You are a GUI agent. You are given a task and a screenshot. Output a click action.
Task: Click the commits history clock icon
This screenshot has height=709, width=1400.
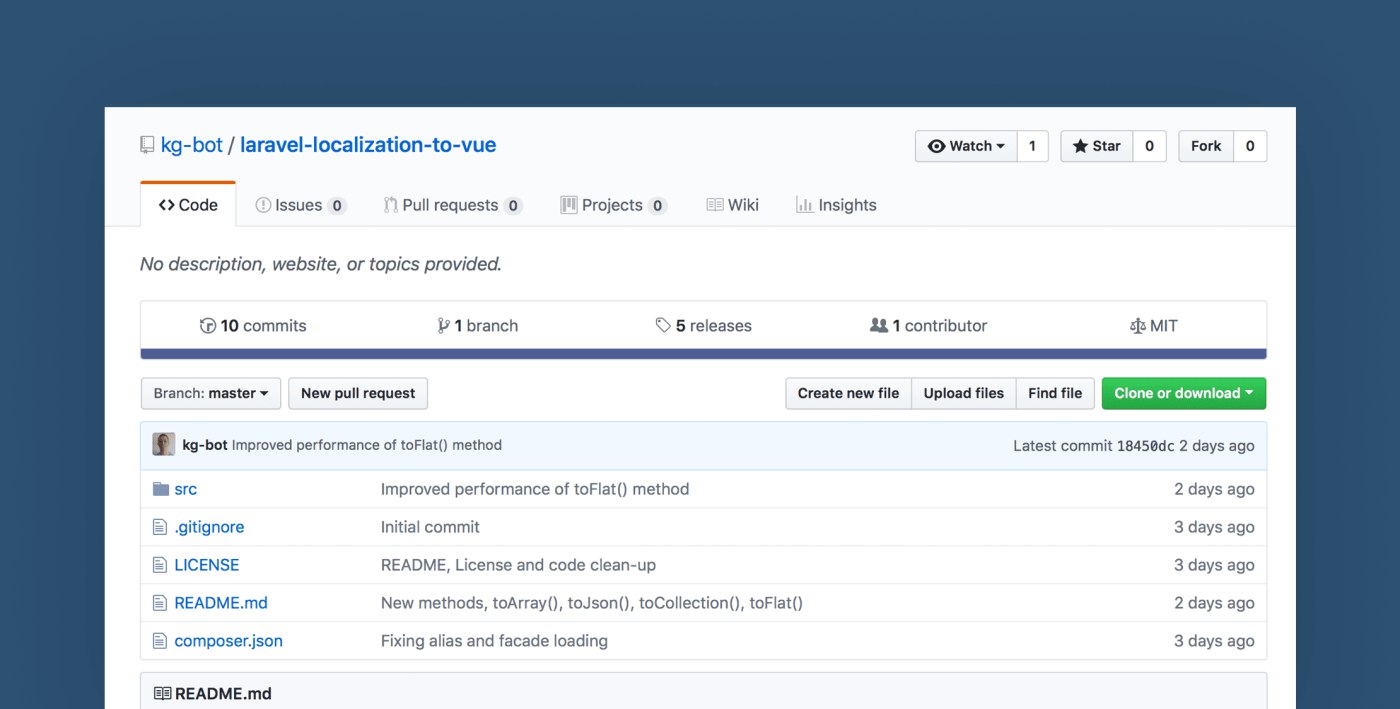pyautogui.click(x=208, y=326)
